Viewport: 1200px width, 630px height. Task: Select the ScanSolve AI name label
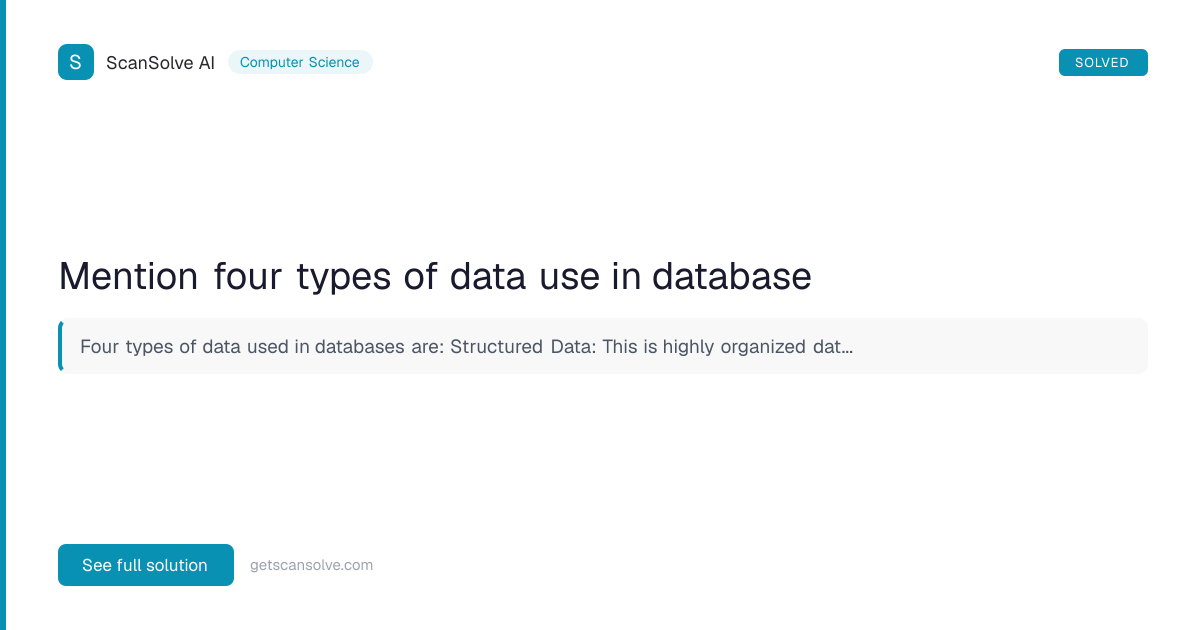click(x=160, y=62)
